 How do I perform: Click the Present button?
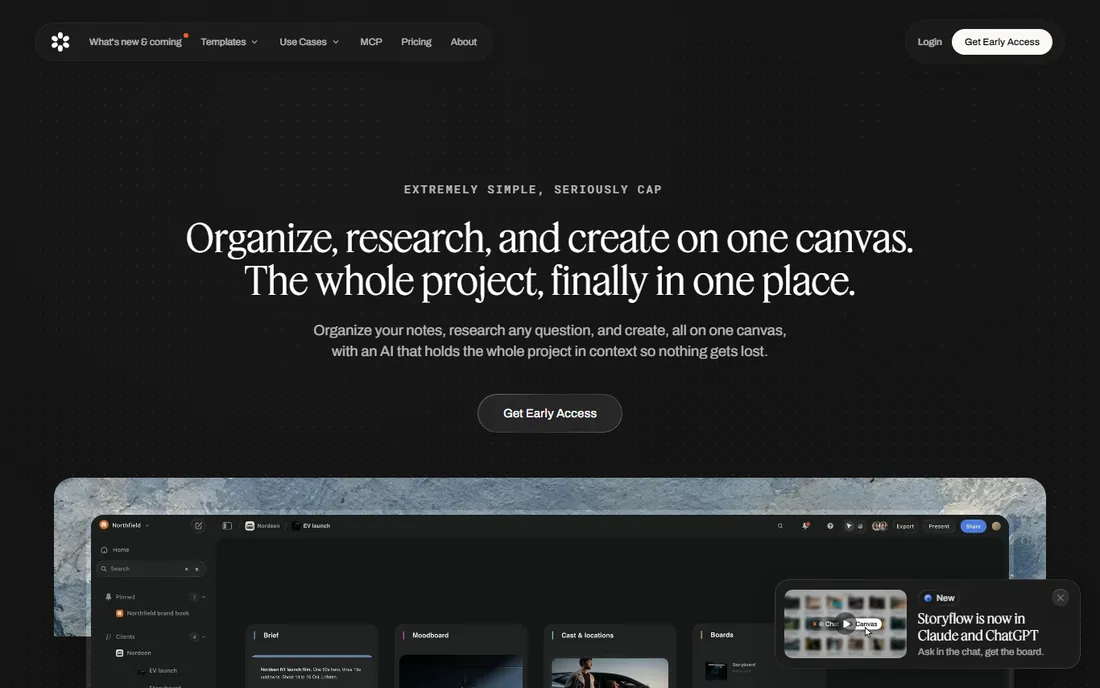[x=939, y=526]
